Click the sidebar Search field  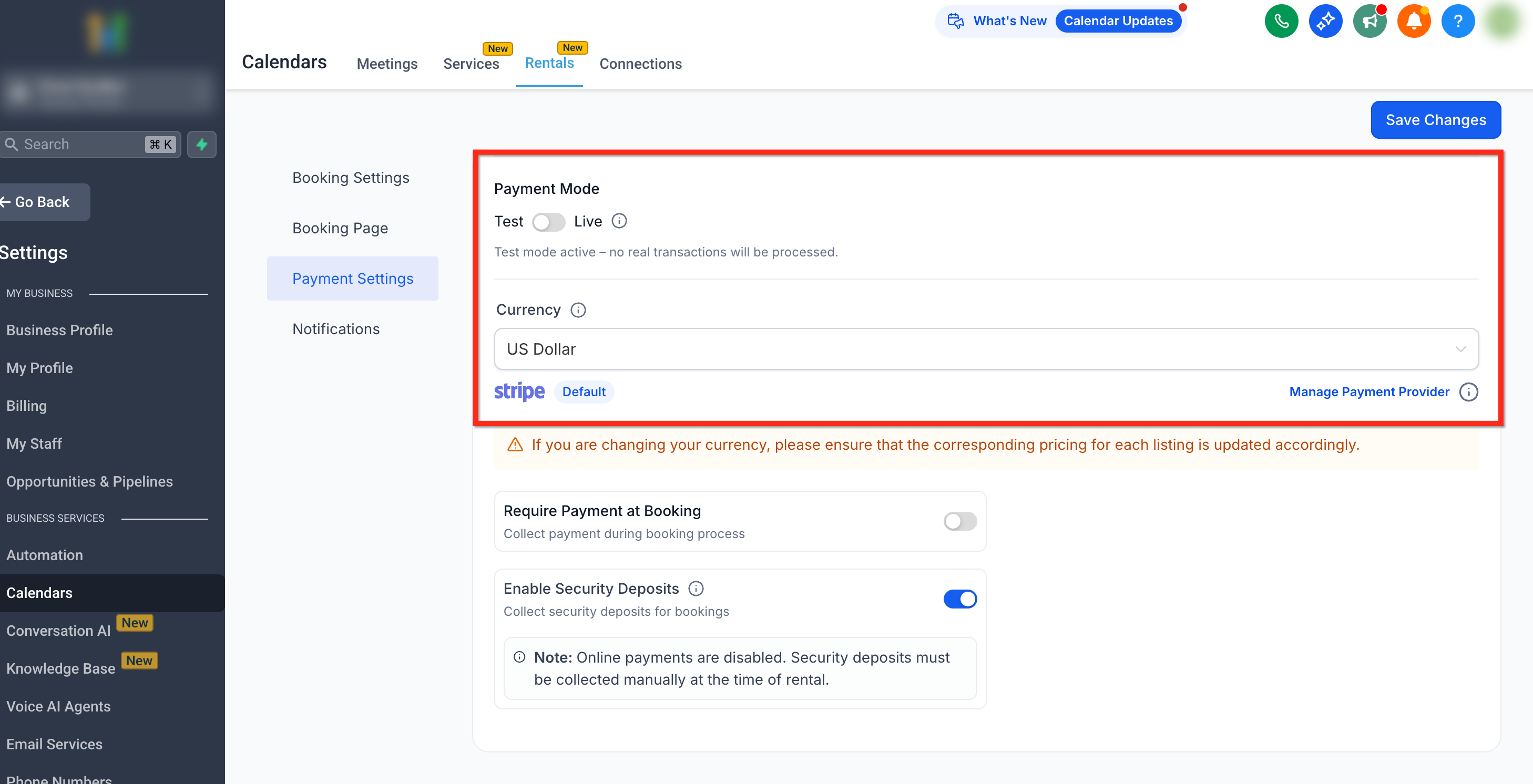(83, 145)
